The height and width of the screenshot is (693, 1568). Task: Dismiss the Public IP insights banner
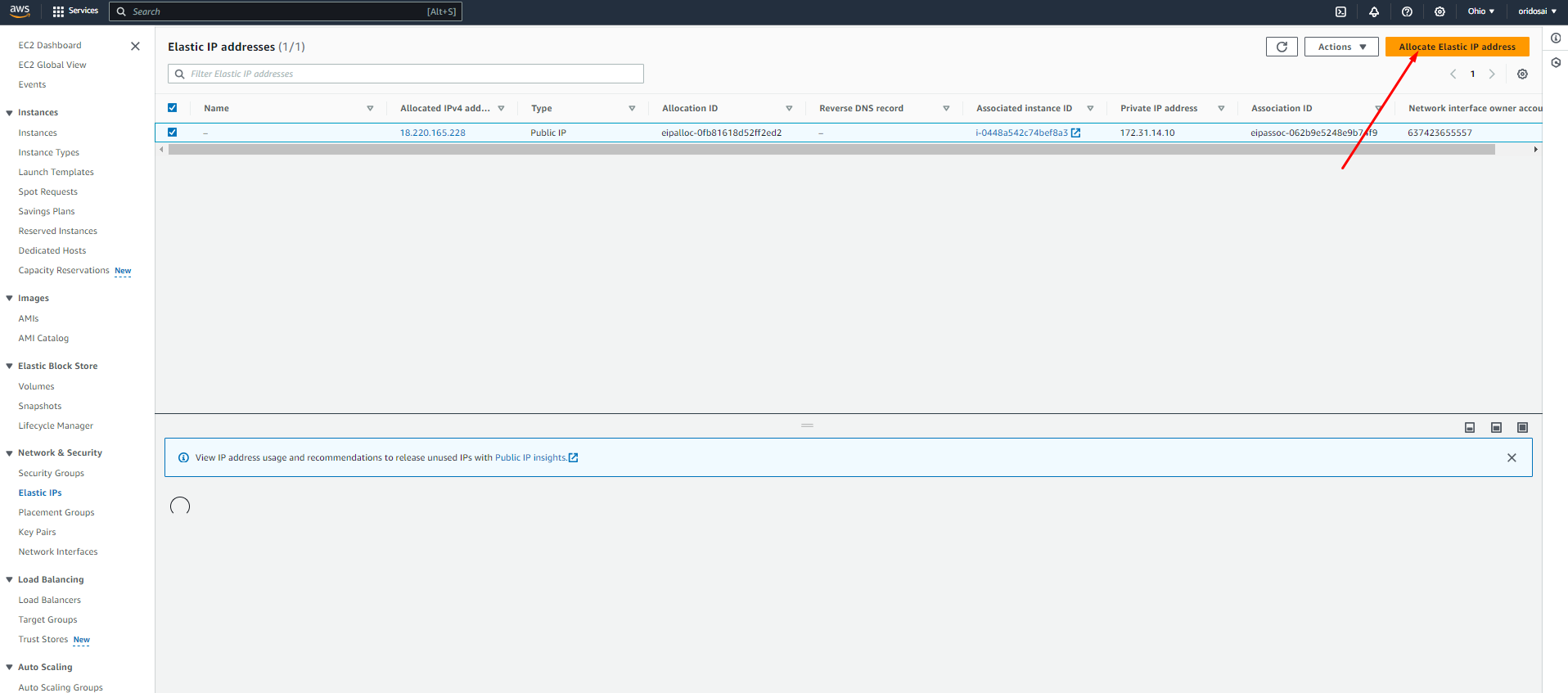point(1512,457)
